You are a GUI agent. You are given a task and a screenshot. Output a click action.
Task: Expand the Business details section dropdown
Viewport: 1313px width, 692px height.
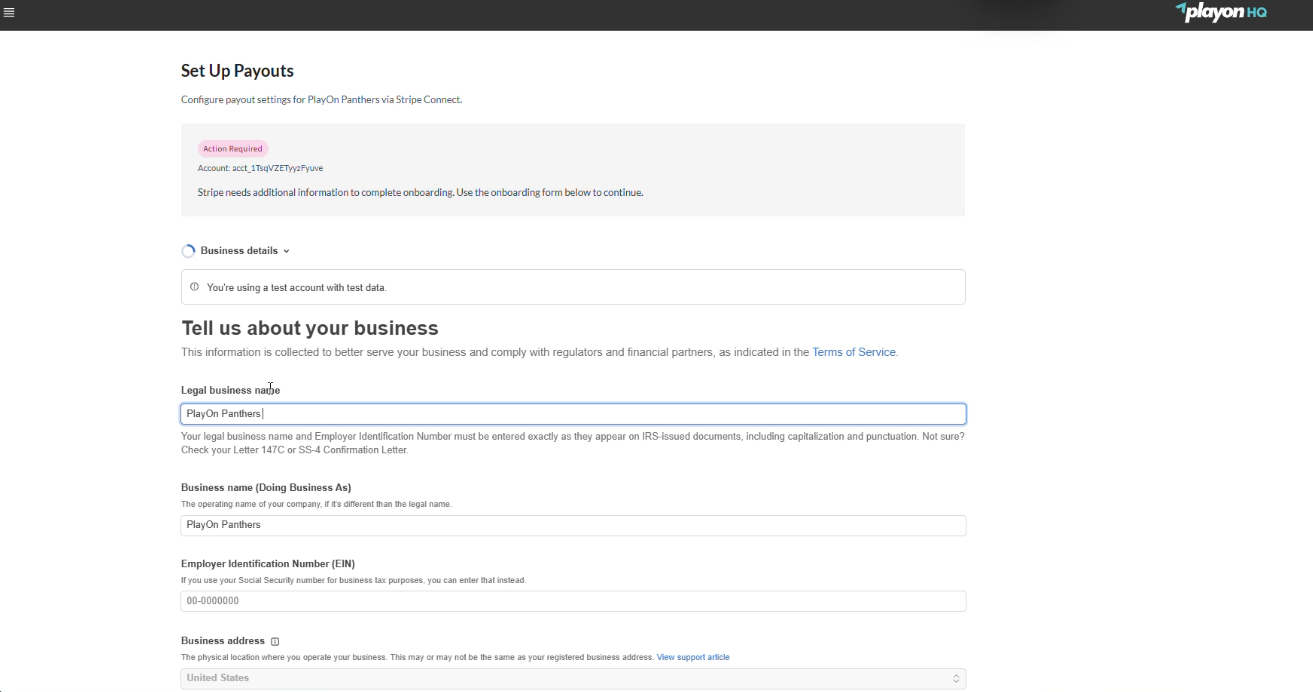[x=245, y=251]
